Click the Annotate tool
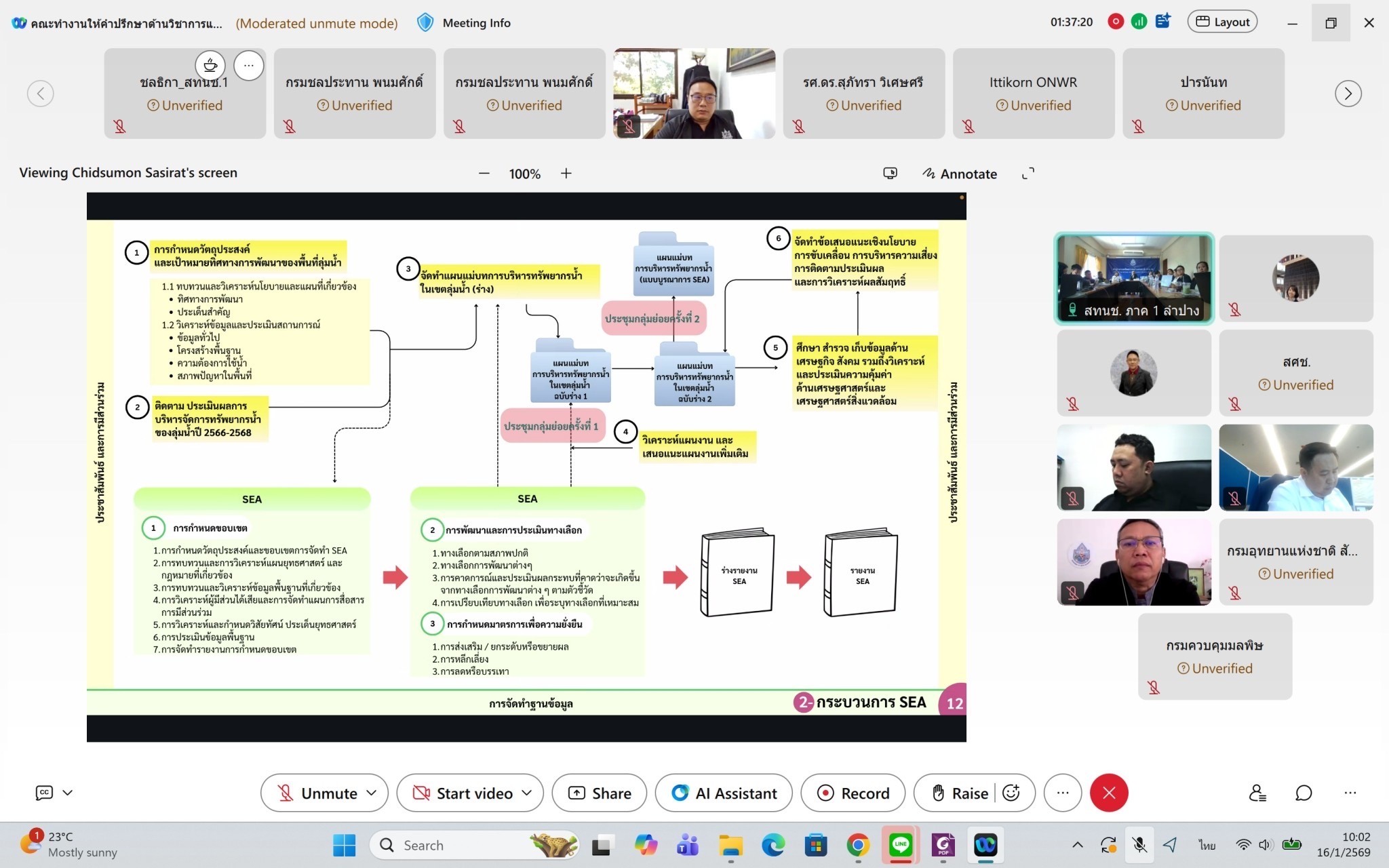This screenshot has width=1389, height=868. pyautogui.click(x=960, y=174)
